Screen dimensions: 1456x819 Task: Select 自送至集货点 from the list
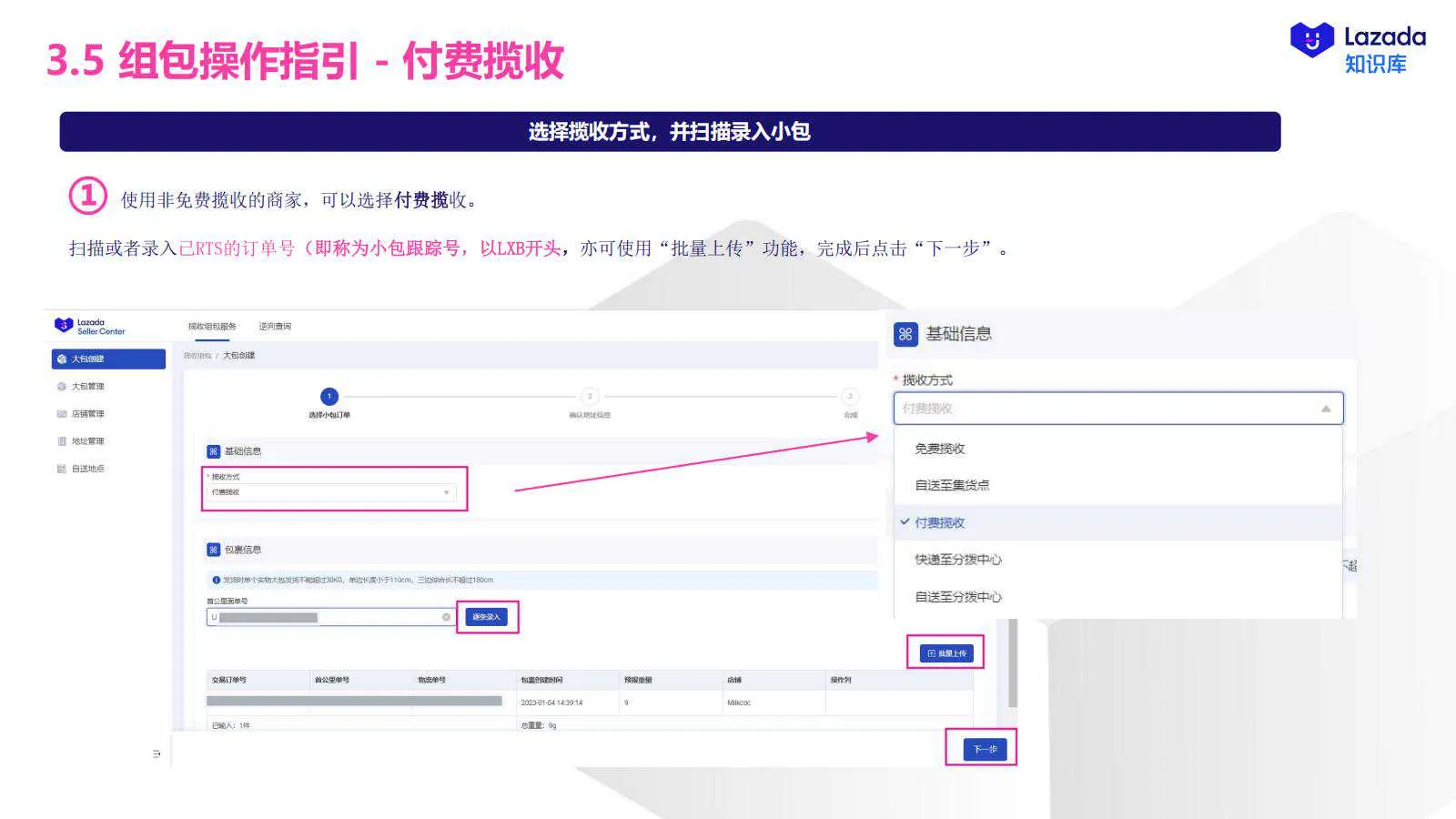[955, 485]
